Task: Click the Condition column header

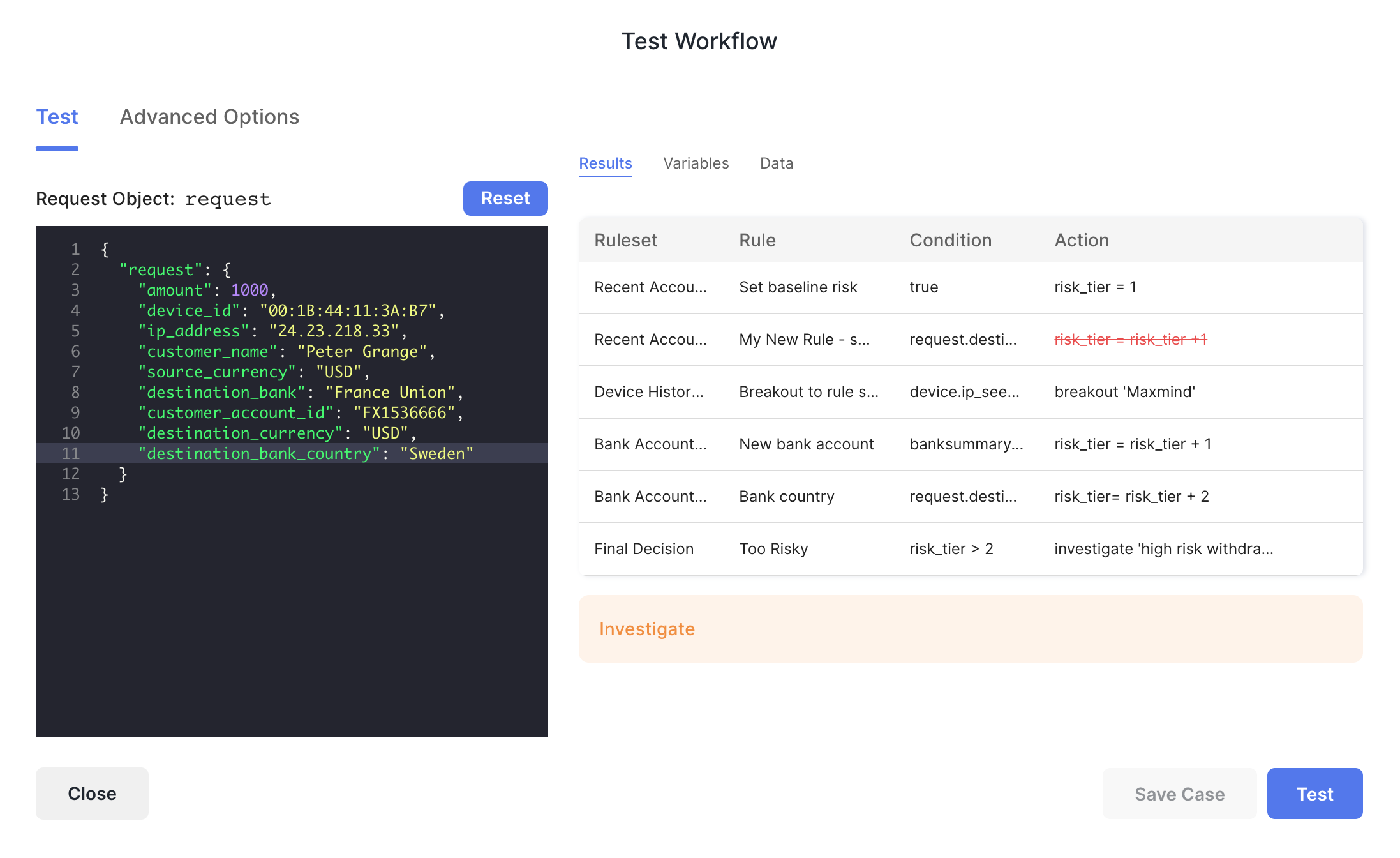Action: (949, 240)
